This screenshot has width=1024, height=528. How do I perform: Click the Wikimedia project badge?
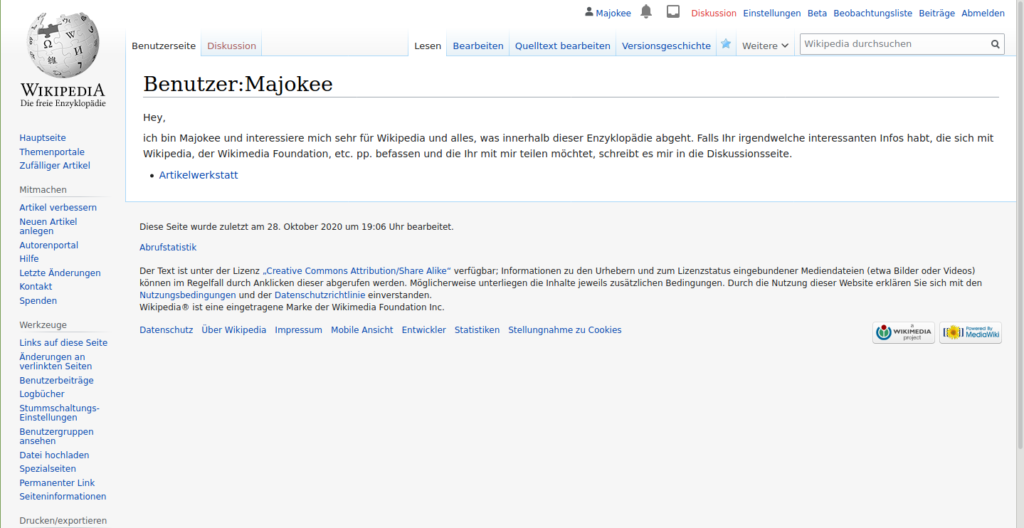pos(903,333)
